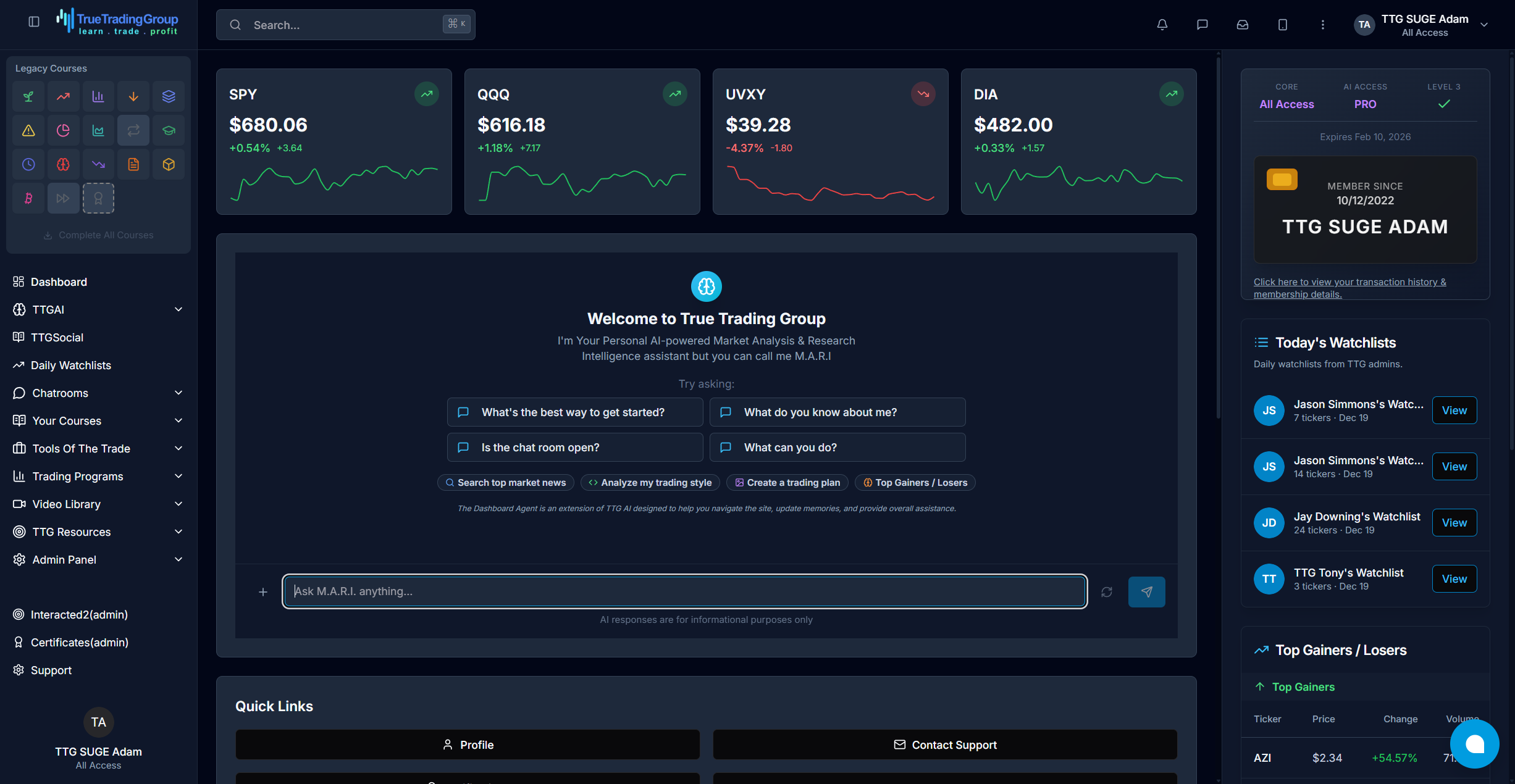
Task: Open the account dropdown next to TTG SUGE Adam
Action: [1484, 25]
